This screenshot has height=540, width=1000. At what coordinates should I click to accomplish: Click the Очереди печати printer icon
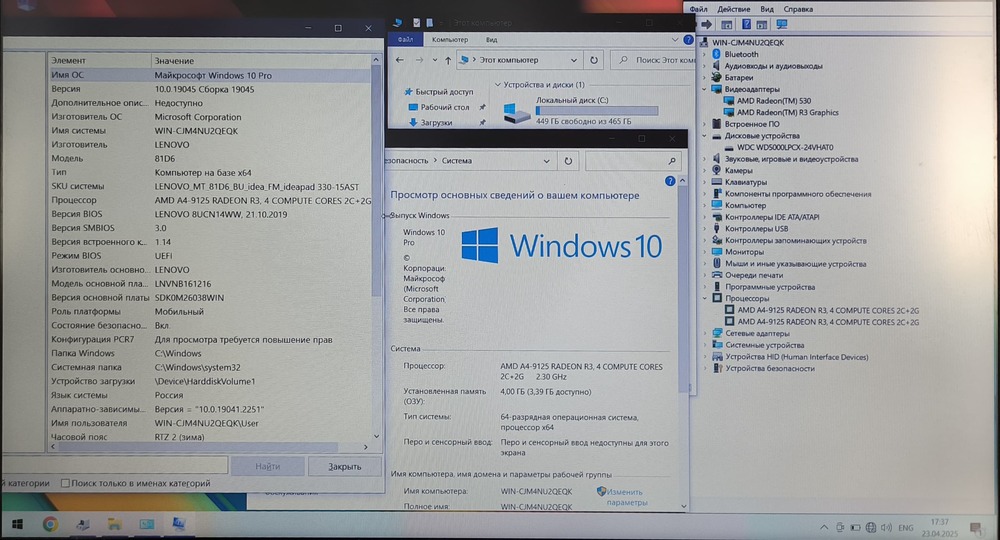click(x=717, y=275)
